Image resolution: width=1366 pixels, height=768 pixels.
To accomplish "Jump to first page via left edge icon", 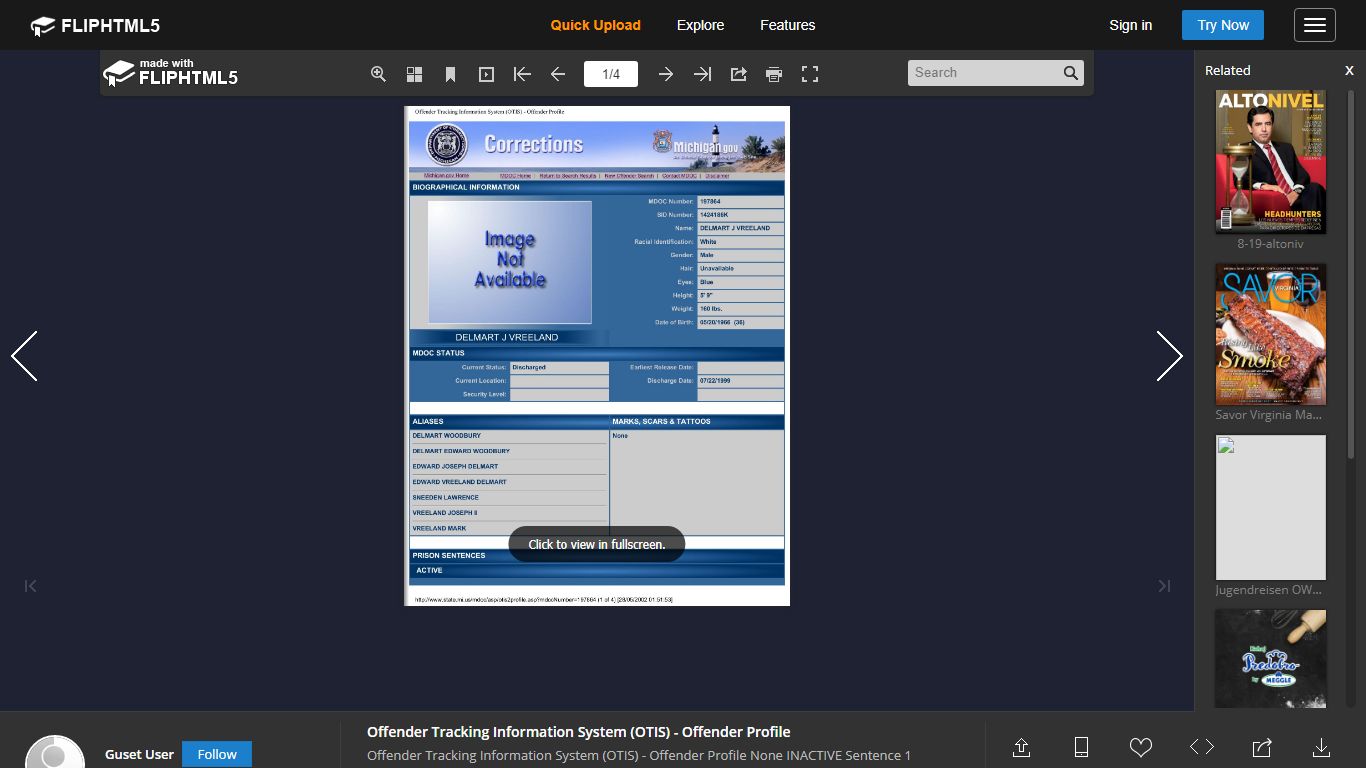I will 30,586.
